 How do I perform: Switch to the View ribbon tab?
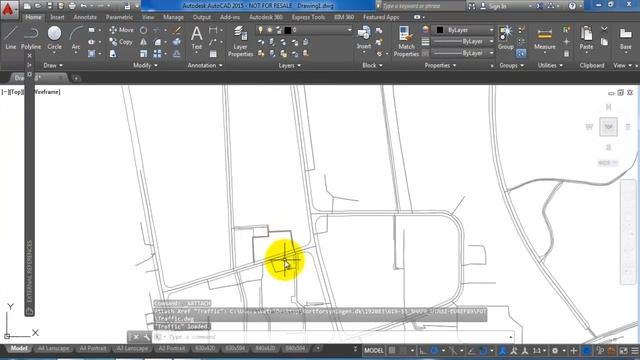pos(148,17)
